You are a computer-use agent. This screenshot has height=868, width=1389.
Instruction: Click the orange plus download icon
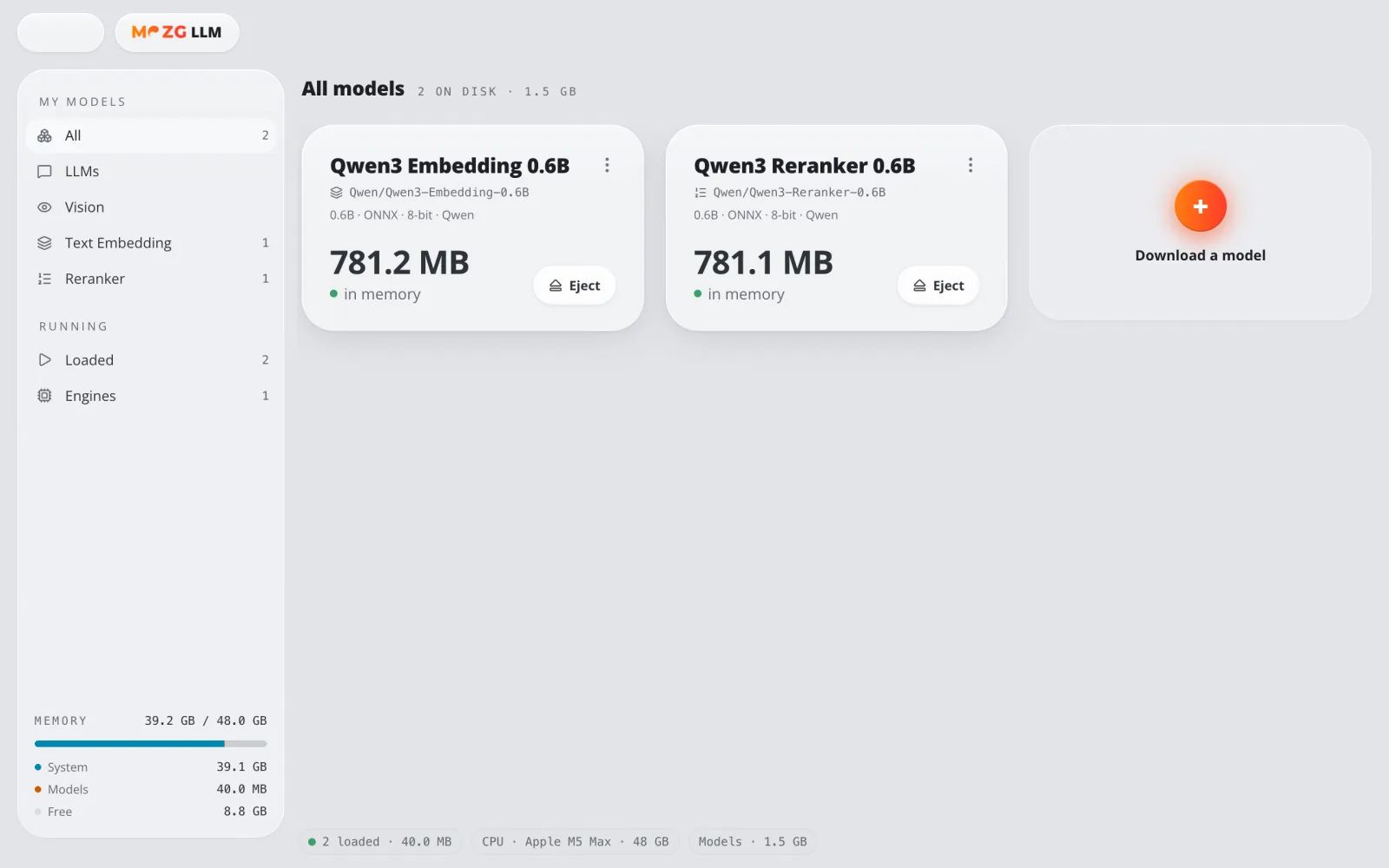click(1200, 207)
